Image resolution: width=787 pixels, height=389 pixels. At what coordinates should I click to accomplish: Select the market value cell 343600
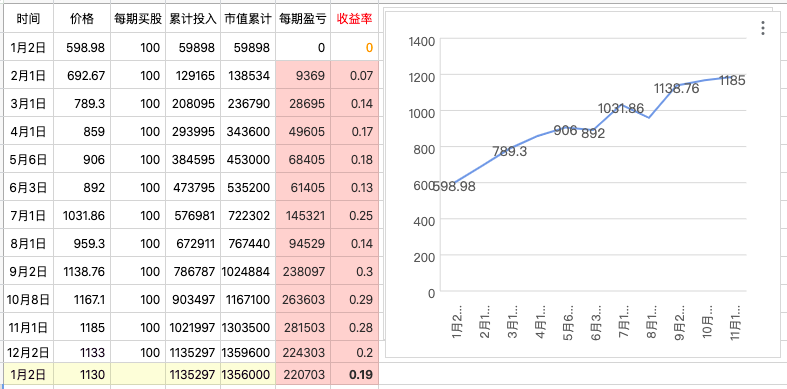click(x=247, y=132)
